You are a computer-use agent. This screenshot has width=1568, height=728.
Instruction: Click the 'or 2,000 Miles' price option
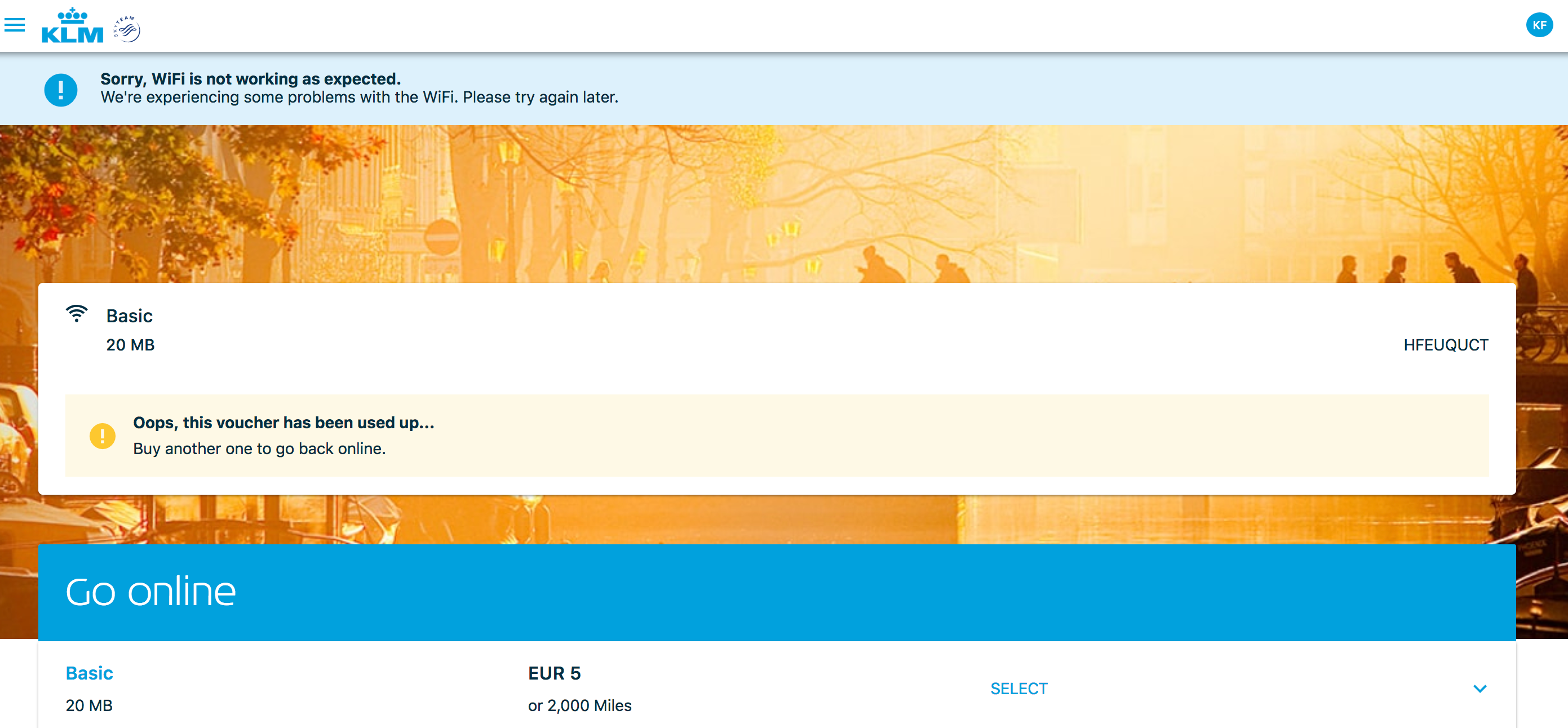[579, 705]
